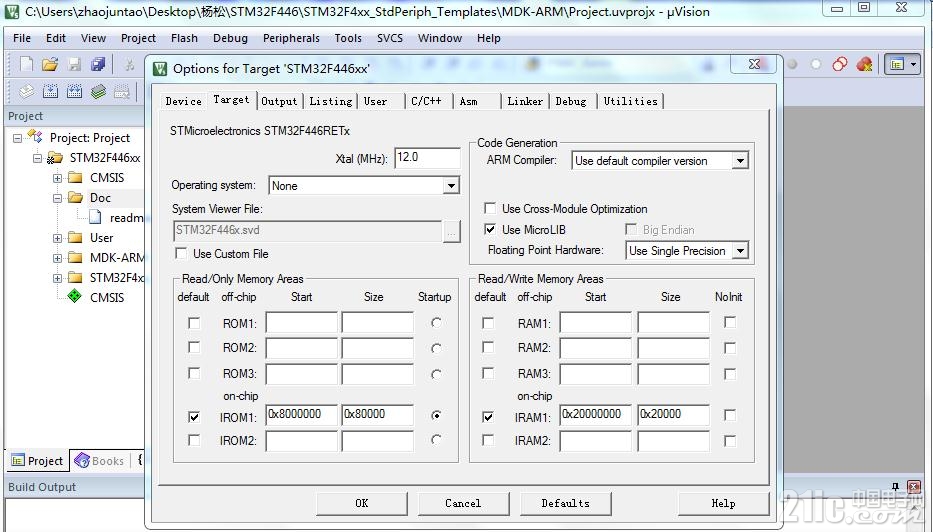Enable Use Cross-Module Optimization
The width and height of the screenshot is (933, 532).
[490, 208]
